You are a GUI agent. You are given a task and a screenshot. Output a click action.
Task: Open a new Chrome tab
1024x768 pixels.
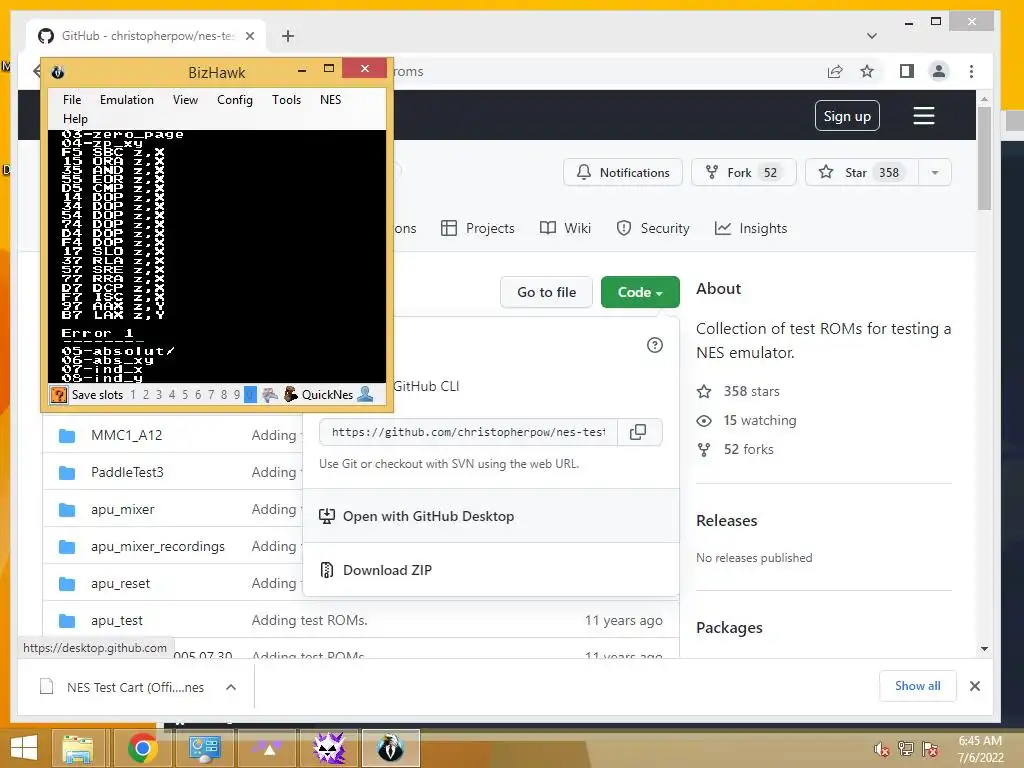pyautogui.click(x=288, y=36)
